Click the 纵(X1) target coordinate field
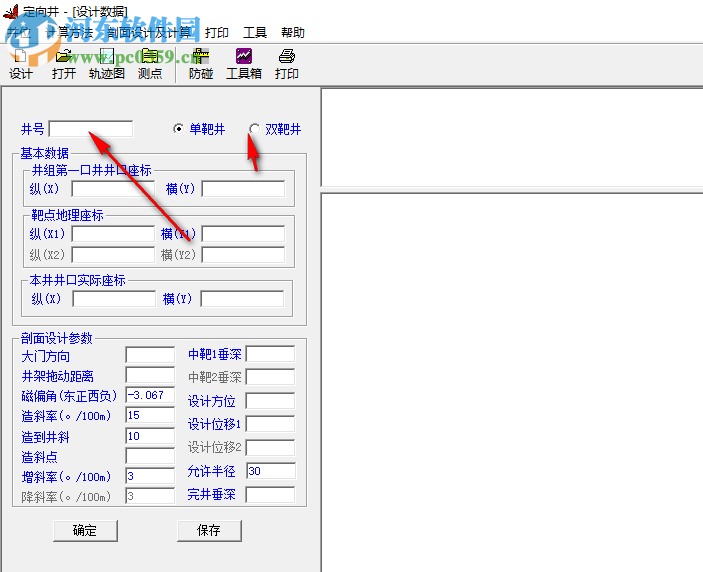 click(x=113, y=234)
